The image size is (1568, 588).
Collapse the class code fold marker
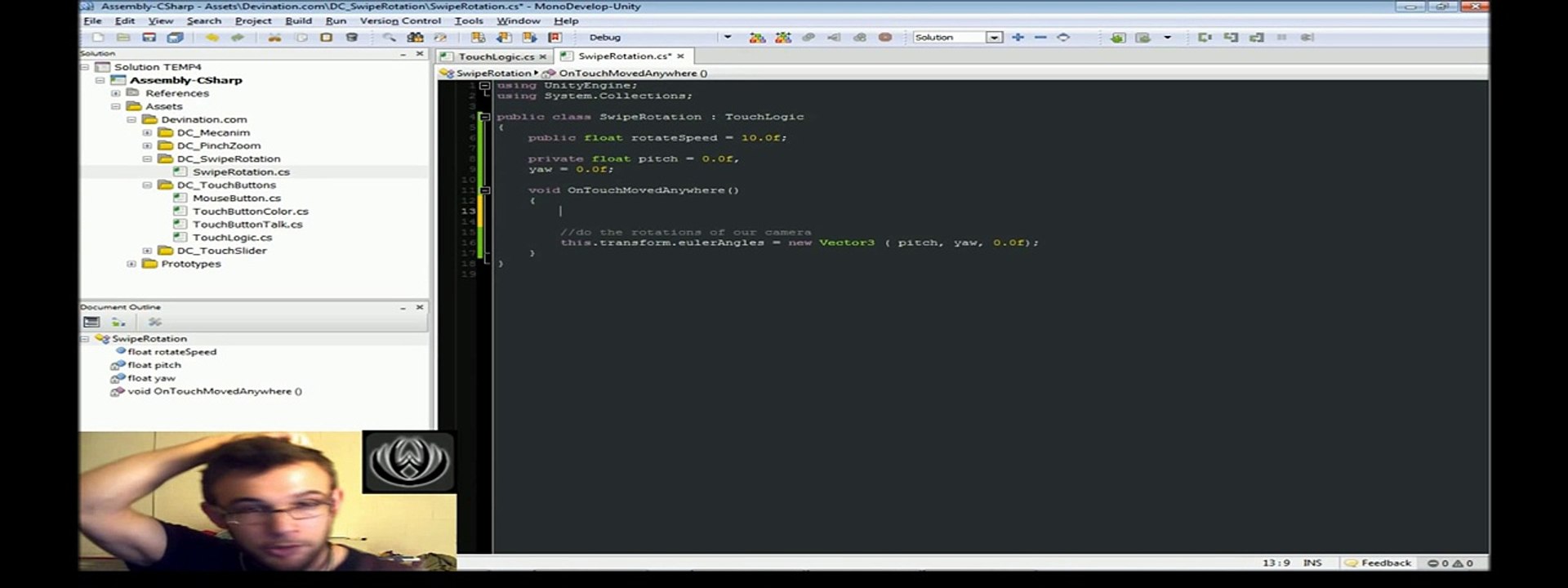pyautogui.click(x=484, y=117)
